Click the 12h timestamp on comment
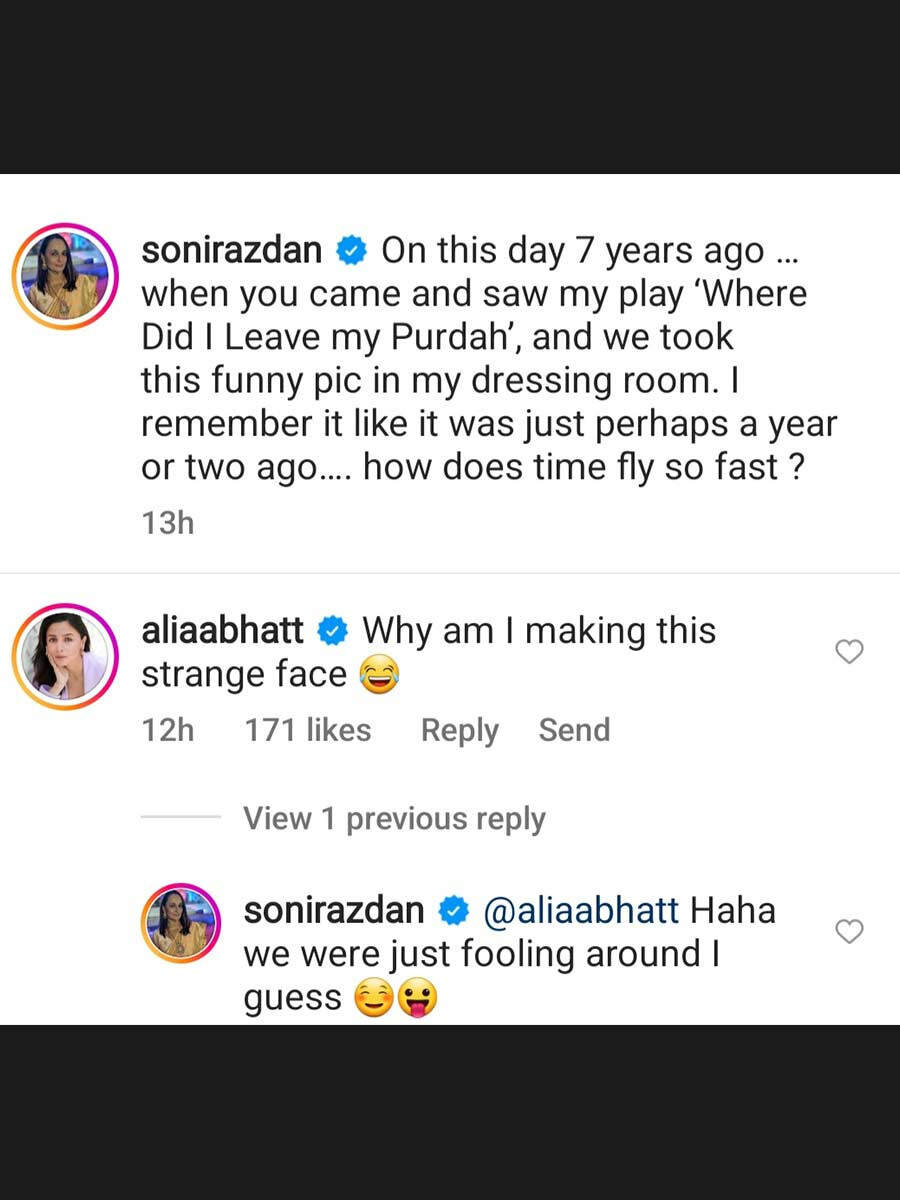Image resolution: width=900 pixels, height=1200 pixels. click(167, 731)
